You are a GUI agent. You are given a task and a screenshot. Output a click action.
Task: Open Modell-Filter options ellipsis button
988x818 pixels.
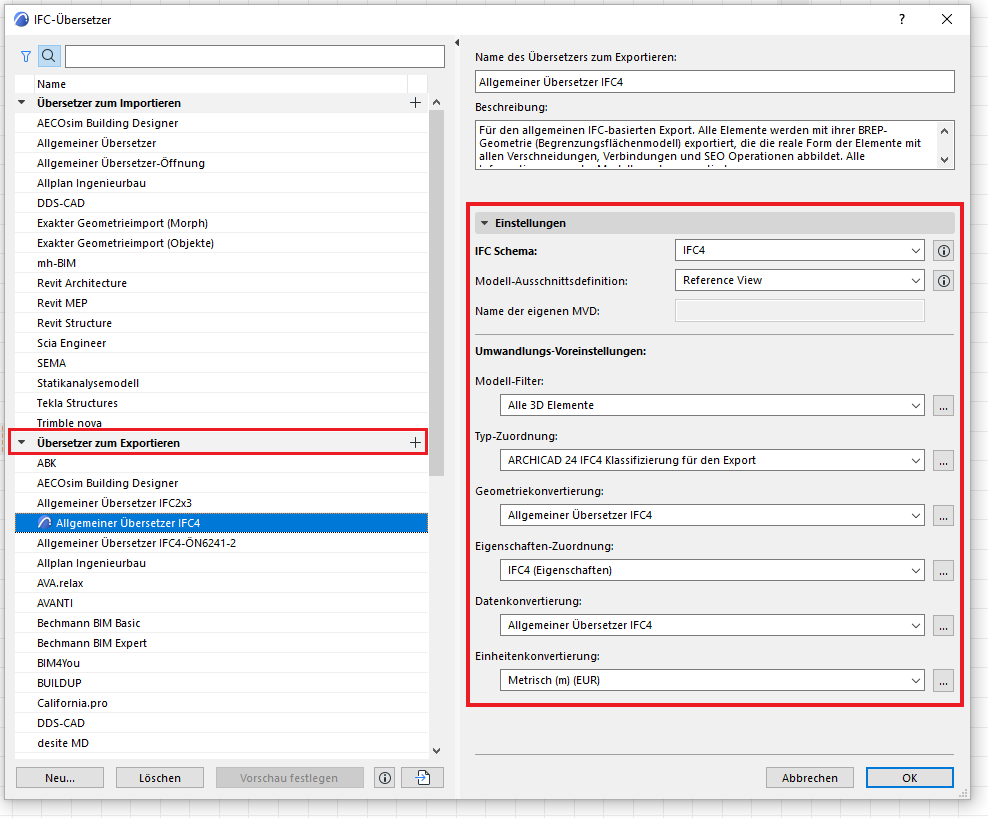[943, 406]
